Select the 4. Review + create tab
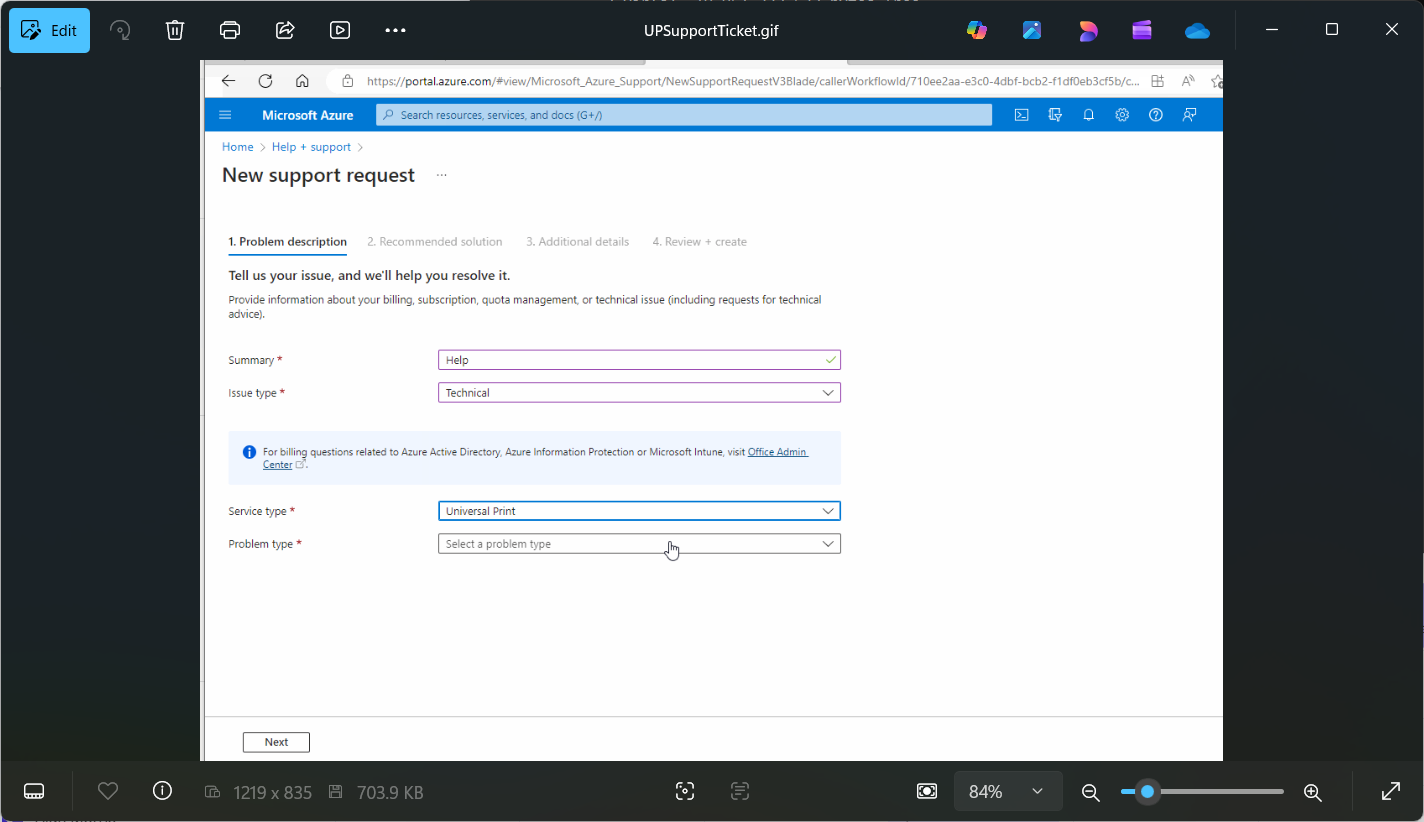The image size is (1424, 822). click(x=700, y=242)
